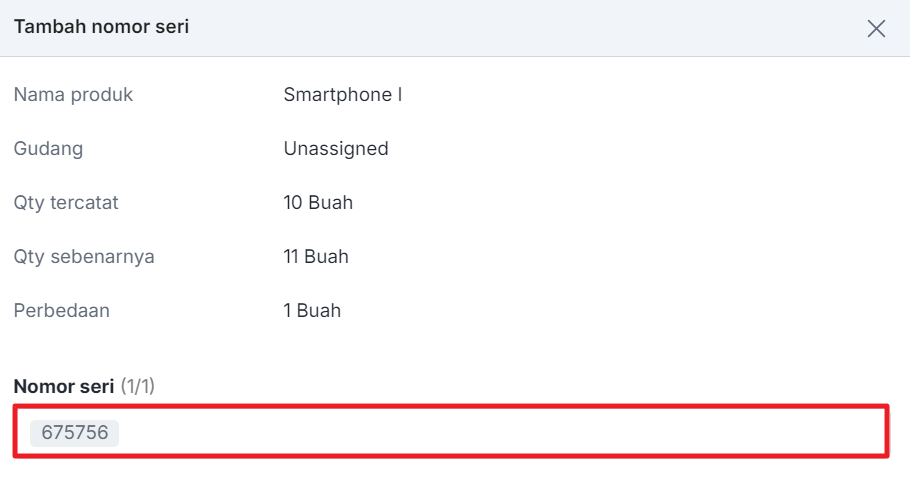Screen dimensions: 910x493
Task: Select the Smartphone I product name
Action: tap(342, 95)
